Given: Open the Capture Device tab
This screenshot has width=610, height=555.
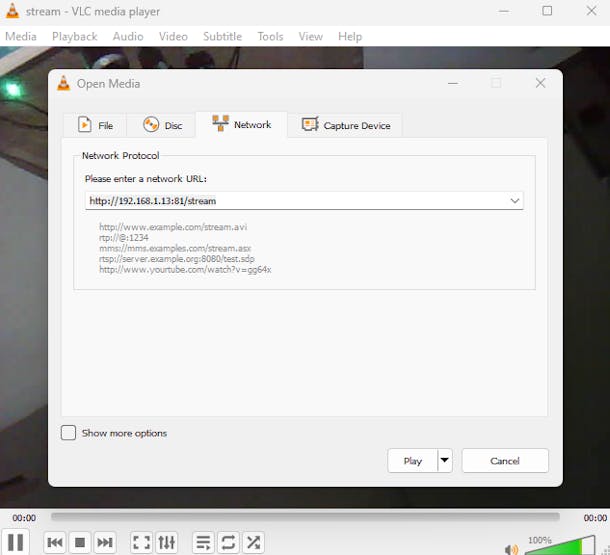Looking at the screenshot, I should [345, 125].
